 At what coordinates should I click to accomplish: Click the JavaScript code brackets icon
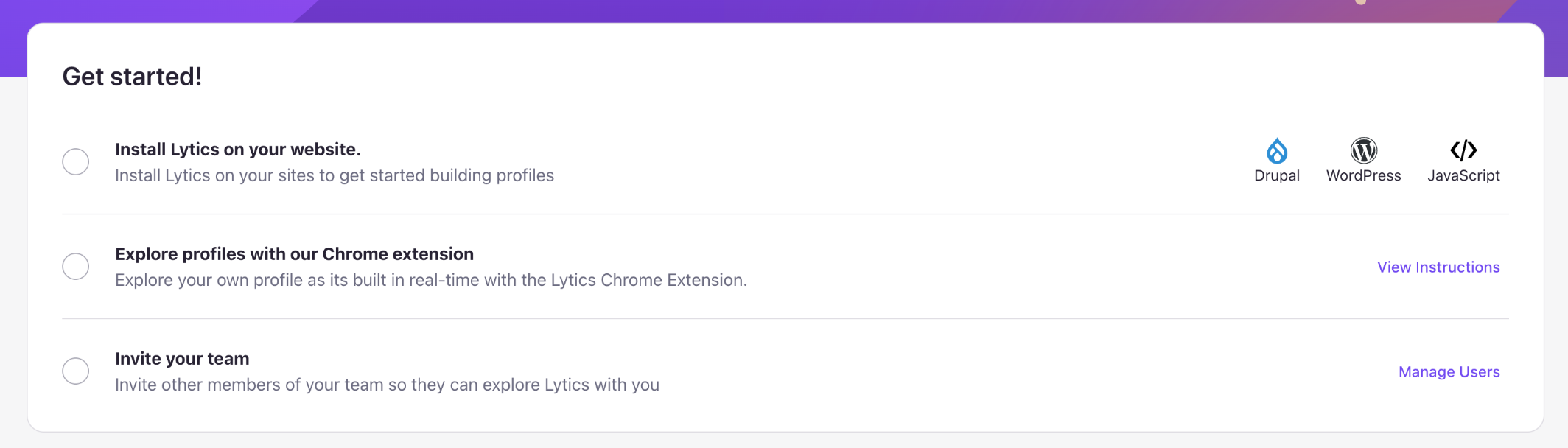tap(1463, 150)
